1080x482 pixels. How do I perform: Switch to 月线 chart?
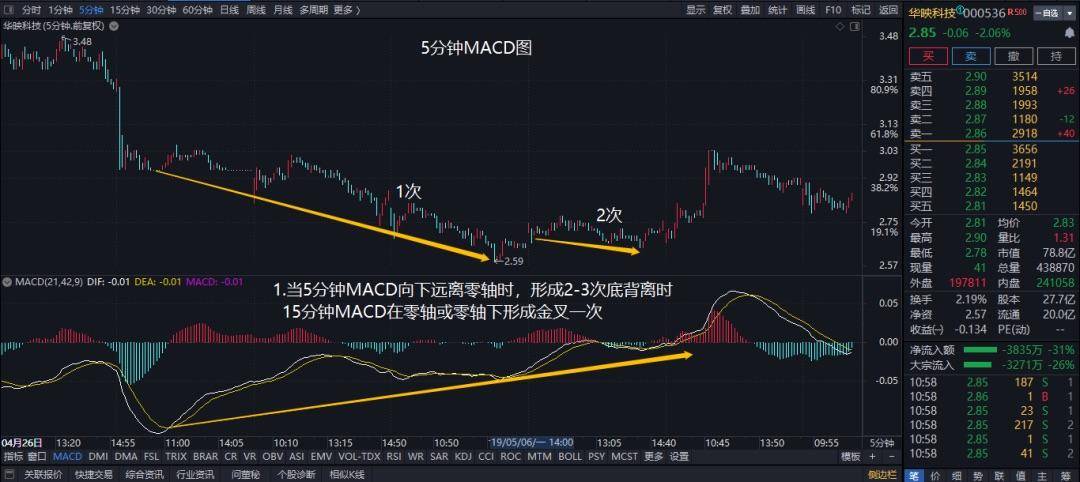pos(283,10)
